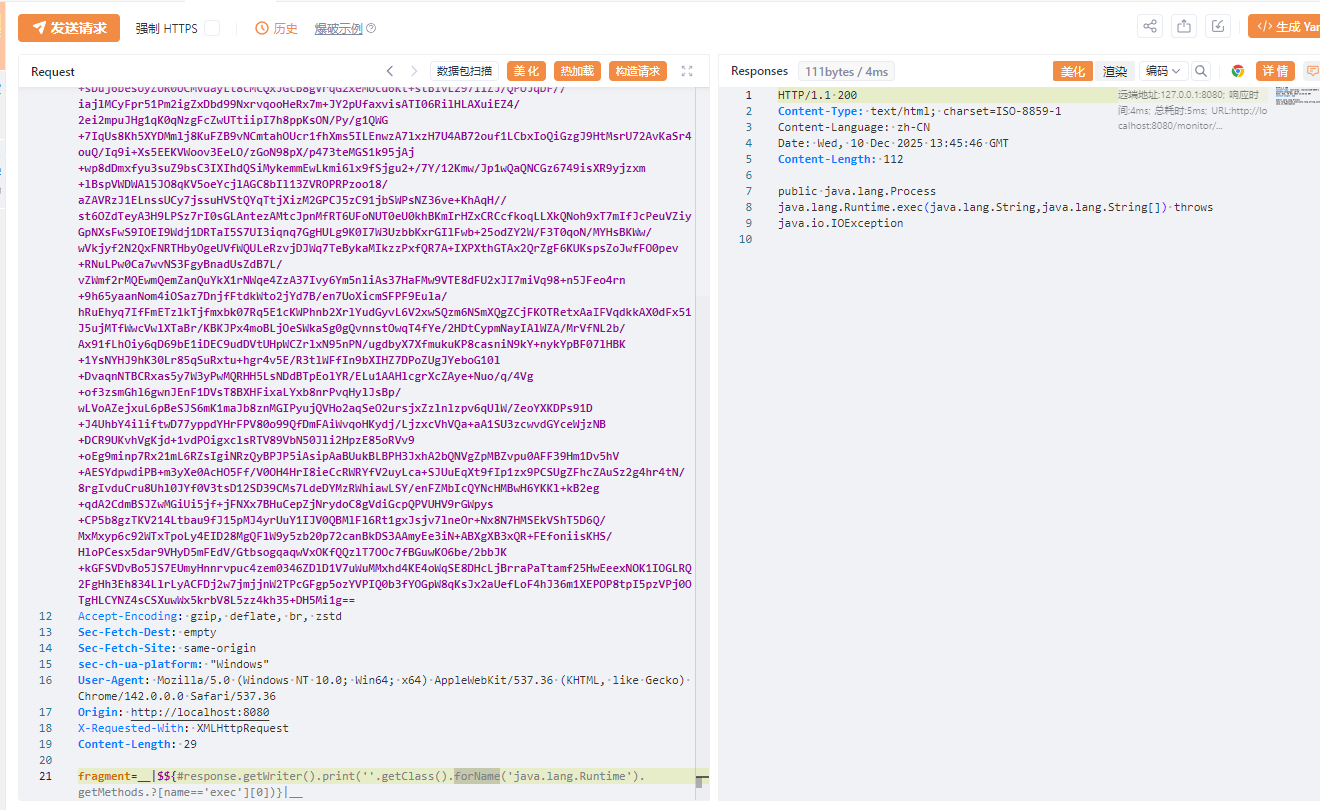Enable the 强制 HTTPS checkbox
1320x810 pixels.
coord(212,28)
